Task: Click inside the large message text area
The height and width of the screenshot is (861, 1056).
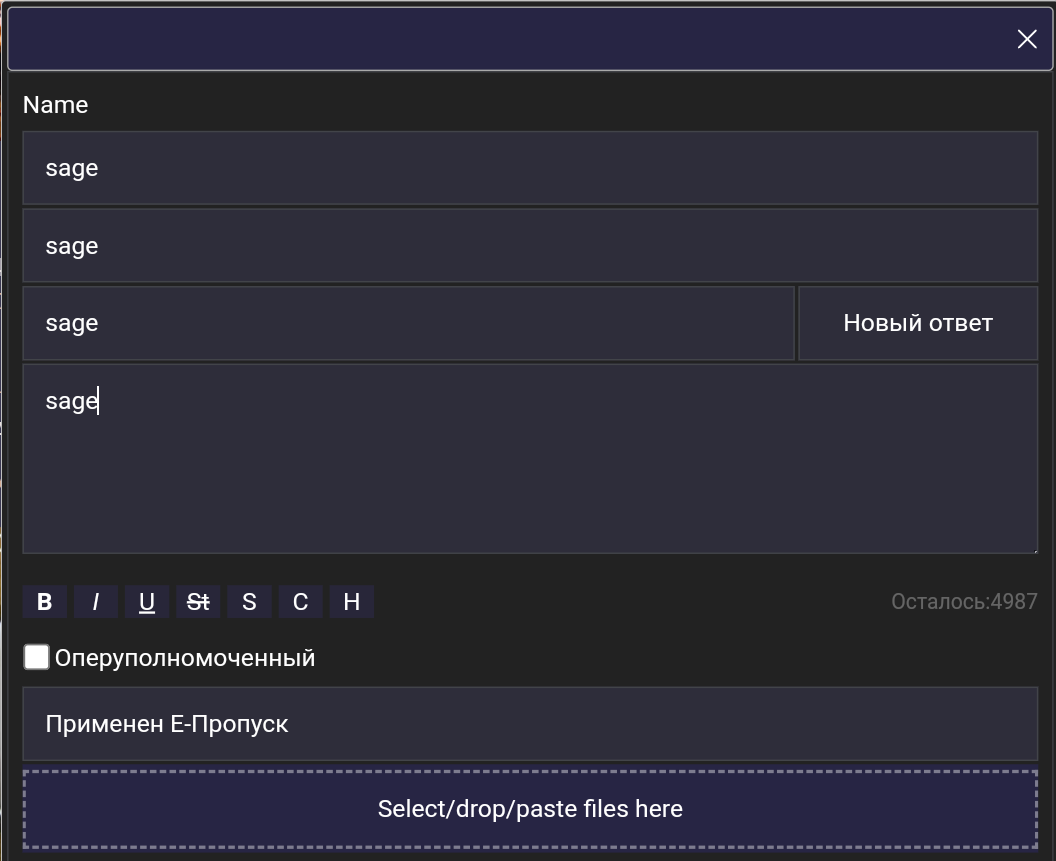Action: (530, 459)
